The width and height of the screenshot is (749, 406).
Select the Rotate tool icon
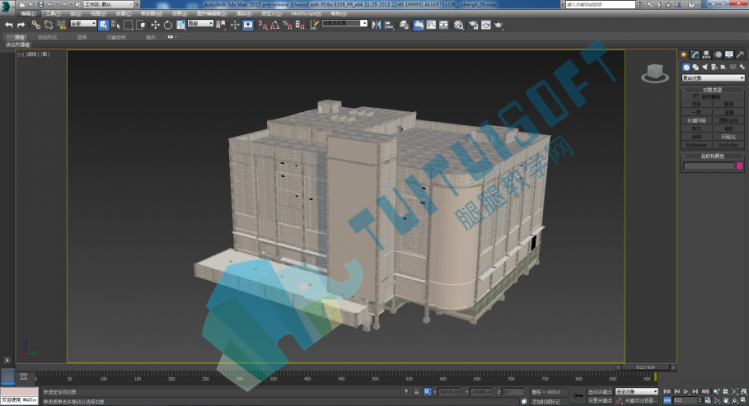168,25
